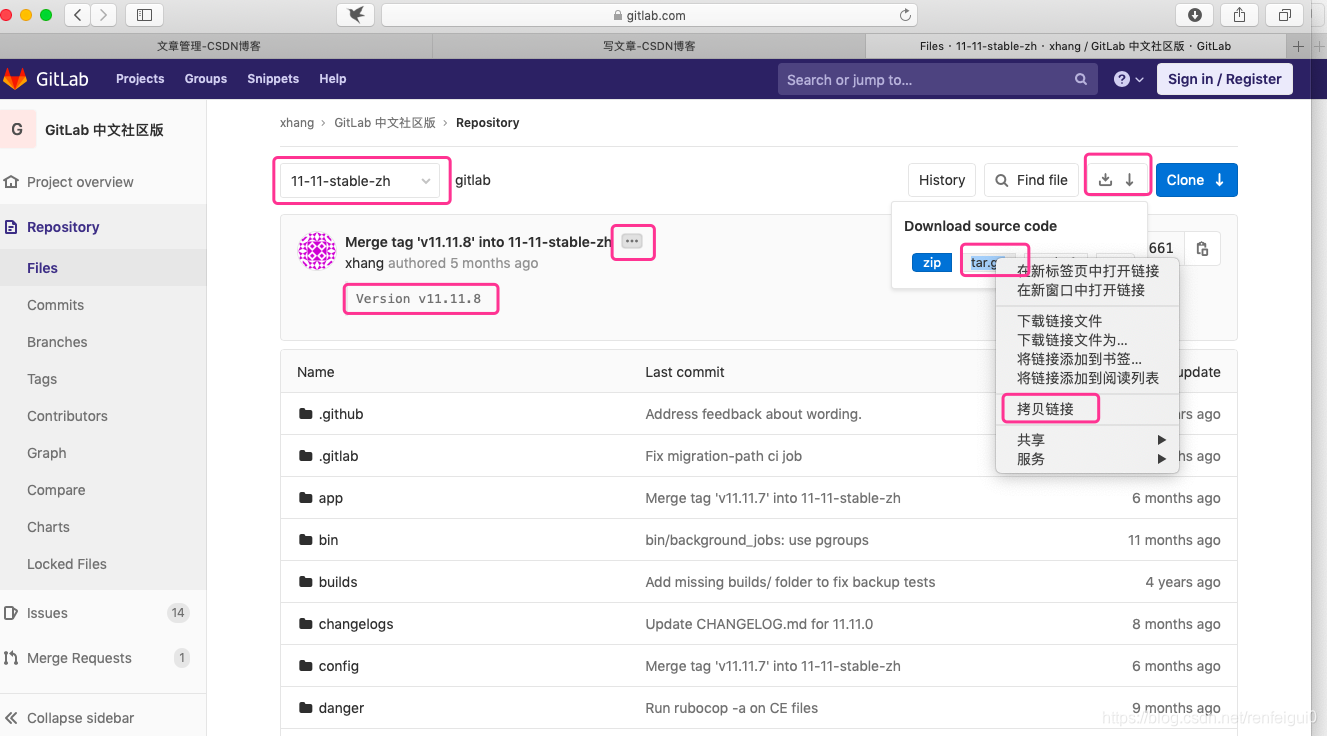The width and height of the screenshot is (1327, 736).
Task: Select 在新标签页中打开链接 in context menu
Action: pyautogui.click(x=1088, y=271)
